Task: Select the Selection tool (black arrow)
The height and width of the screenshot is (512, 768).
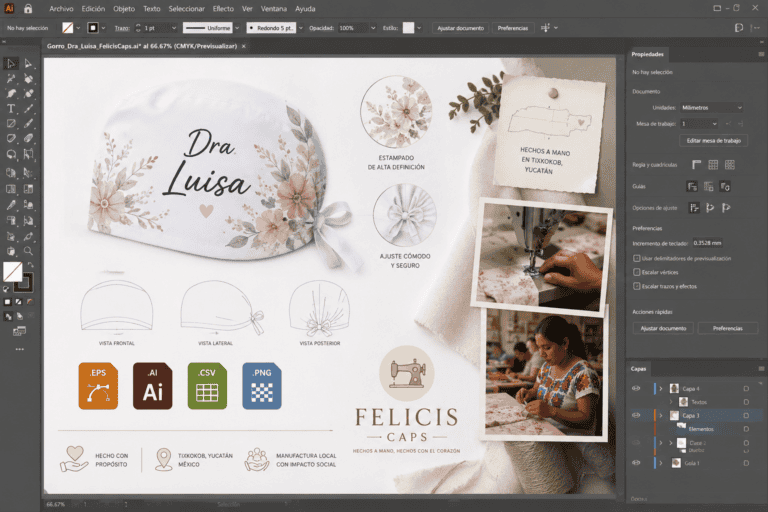Action: pyautogui.click(x=11, y=64)
